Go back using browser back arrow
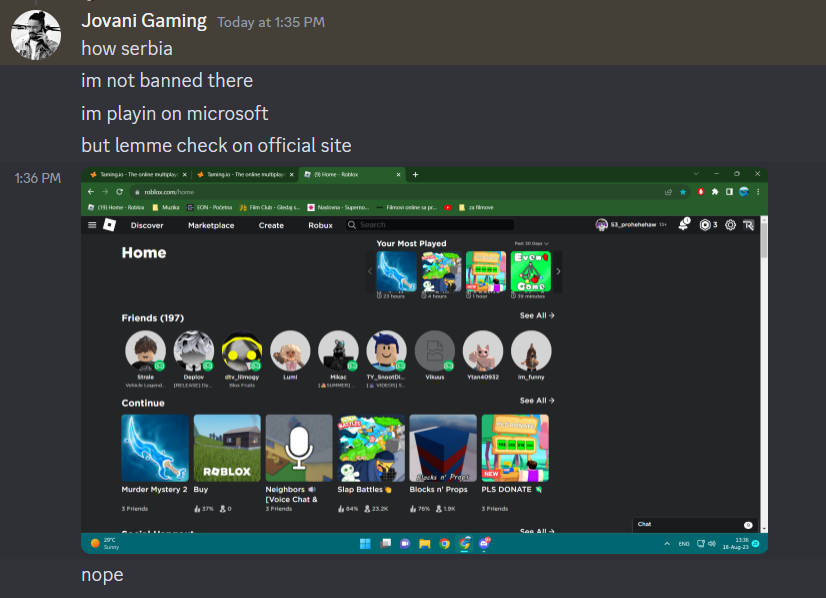This screenshot has width=826, height=598. 91,192
